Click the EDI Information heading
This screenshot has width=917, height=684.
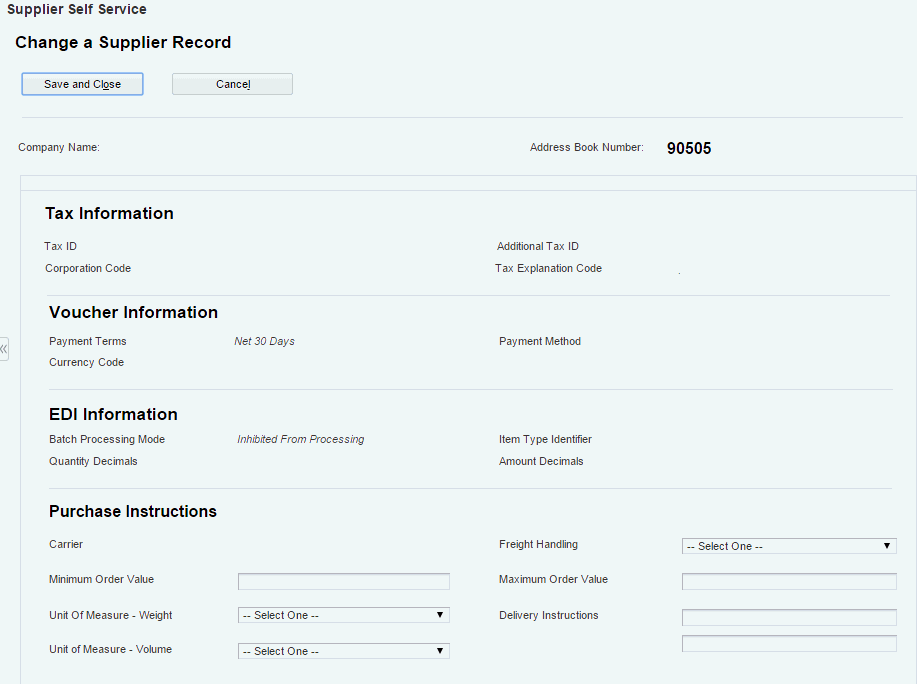click(x=113, y=414)
